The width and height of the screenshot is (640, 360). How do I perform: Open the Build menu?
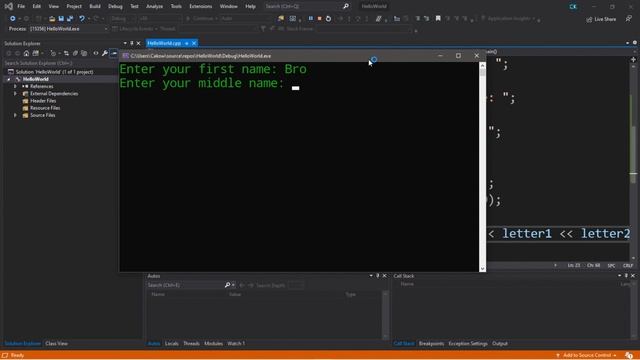pos(95,7)
